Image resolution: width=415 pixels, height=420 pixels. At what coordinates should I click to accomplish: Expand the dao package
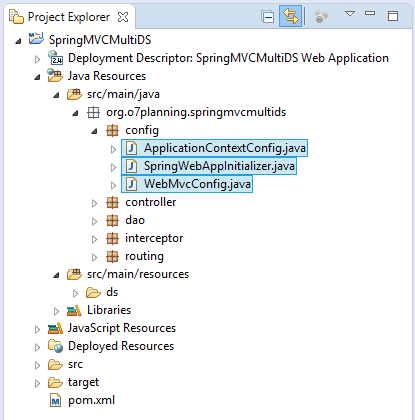tap(94, 221)
